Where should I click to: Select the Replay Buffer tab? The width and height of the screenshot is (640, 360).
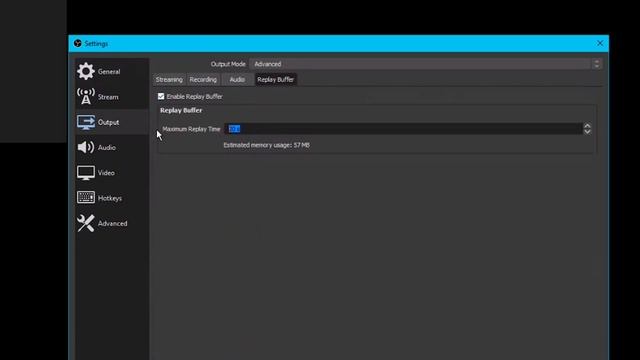pos(276,80)
